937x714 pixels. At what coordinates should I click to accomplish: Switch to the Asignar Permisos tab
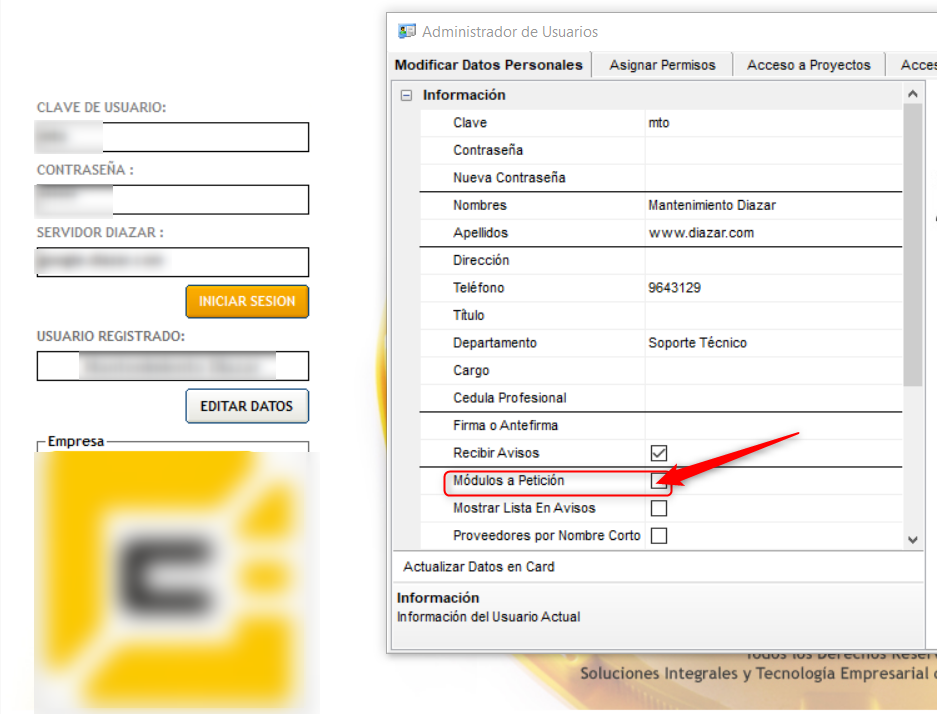[662, 65]
